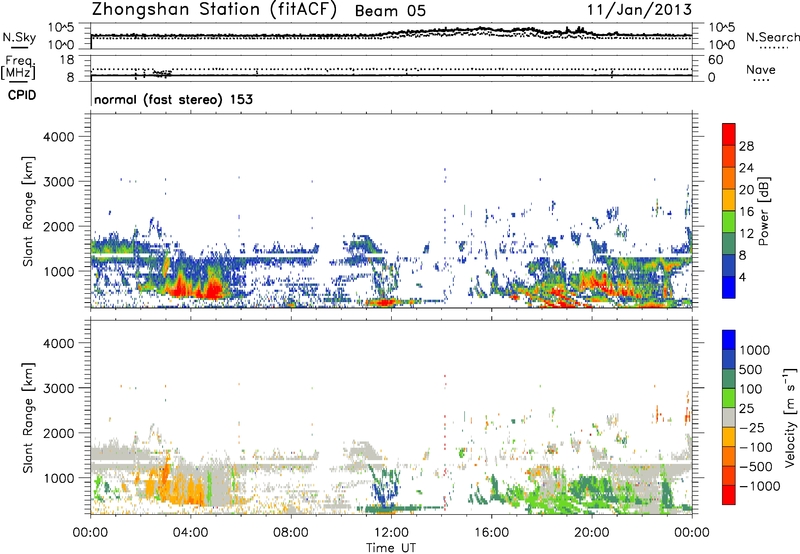Click 'Slant Range [km]' label of velocity panel
800x554 pixels.
[x=28, y=418]
